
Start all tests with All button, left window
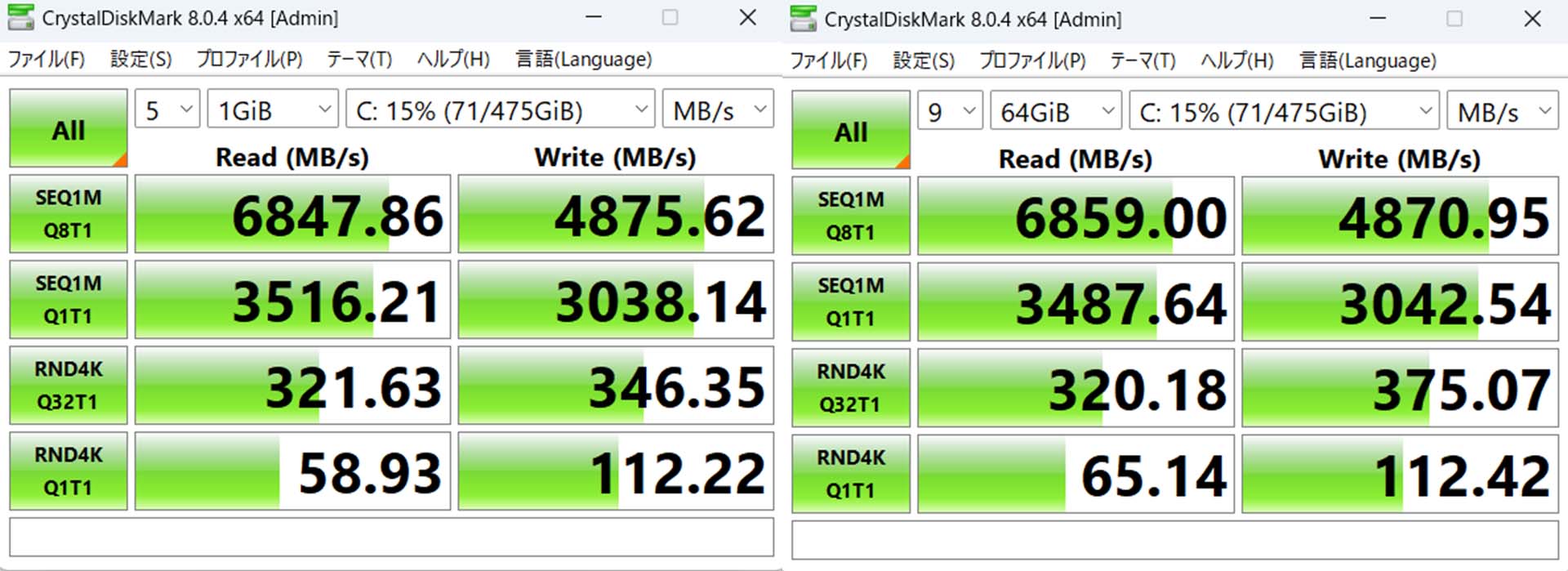(x=69, y=128)
